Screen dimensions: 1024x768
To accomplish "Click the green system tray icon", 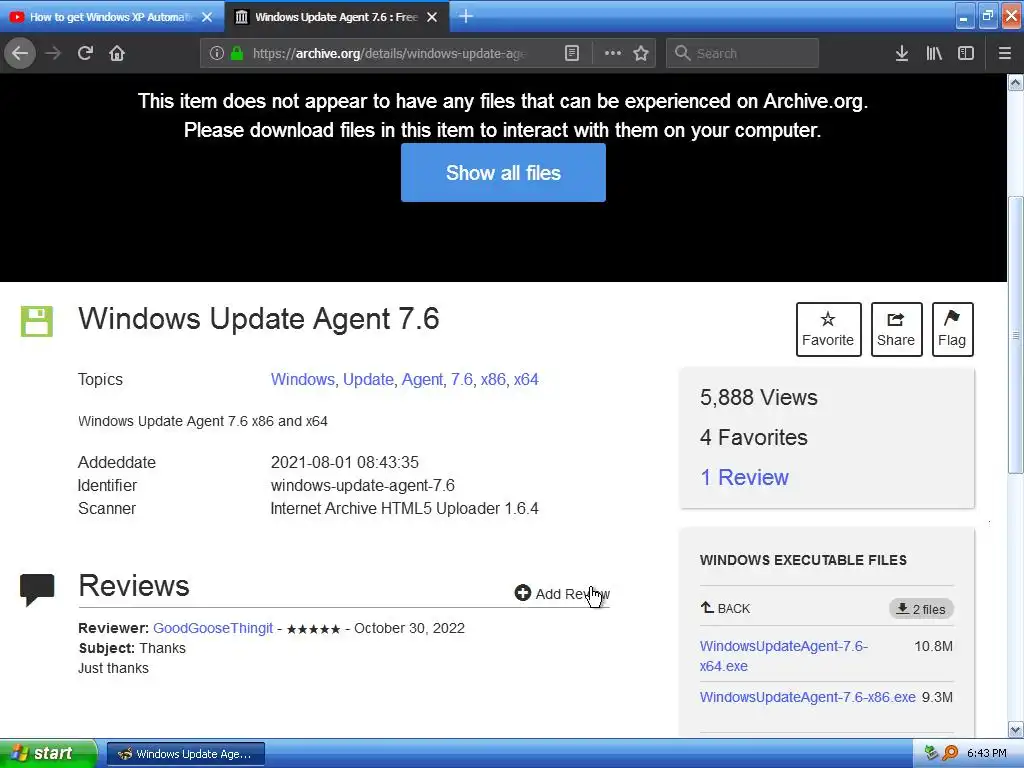I will click(x=932, y=754).
